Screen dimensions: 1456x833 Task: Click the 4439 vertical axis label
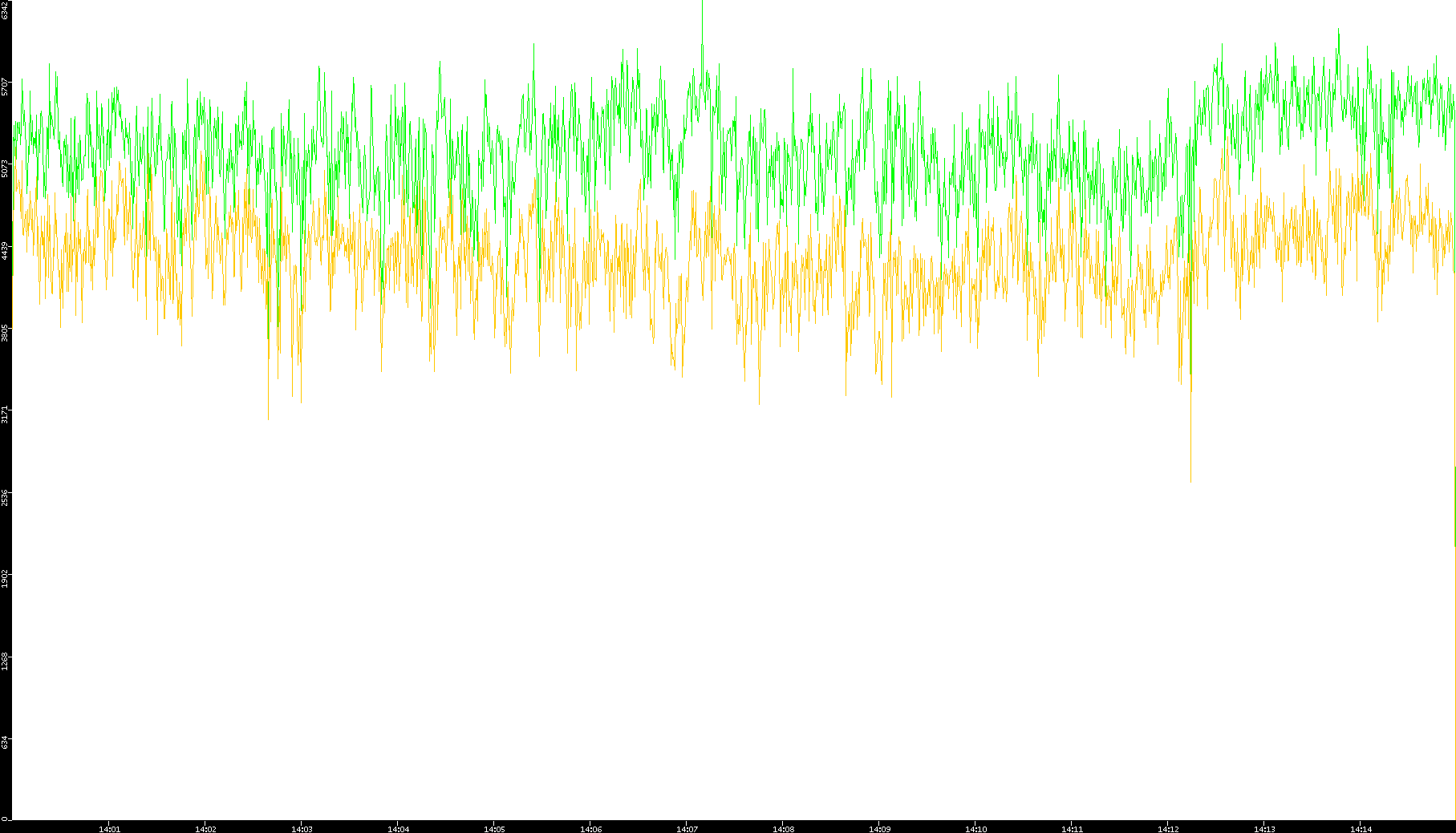(x=6, y=250)
